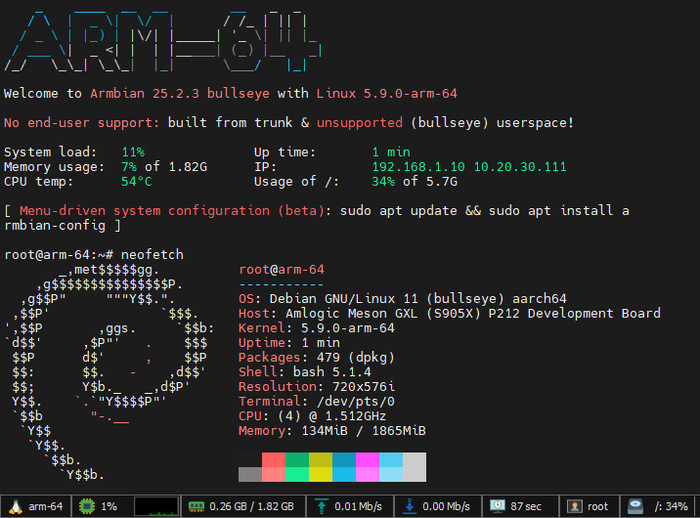
Task: Click the 'Shell: bash 5.1.4' line
Action: click(305, 372)
